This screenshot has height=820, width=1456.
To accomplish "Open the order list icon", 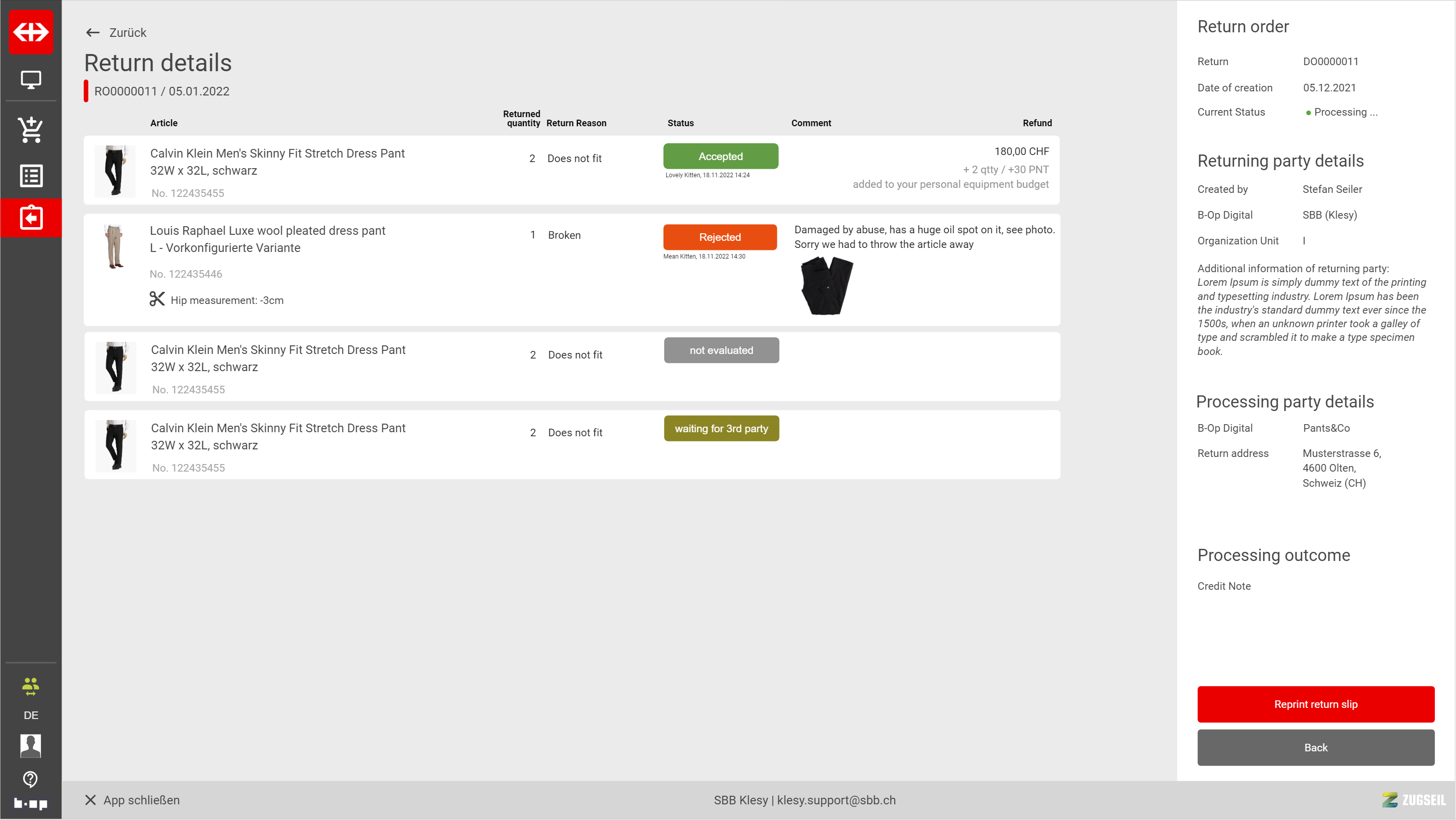I will [31, 176].
